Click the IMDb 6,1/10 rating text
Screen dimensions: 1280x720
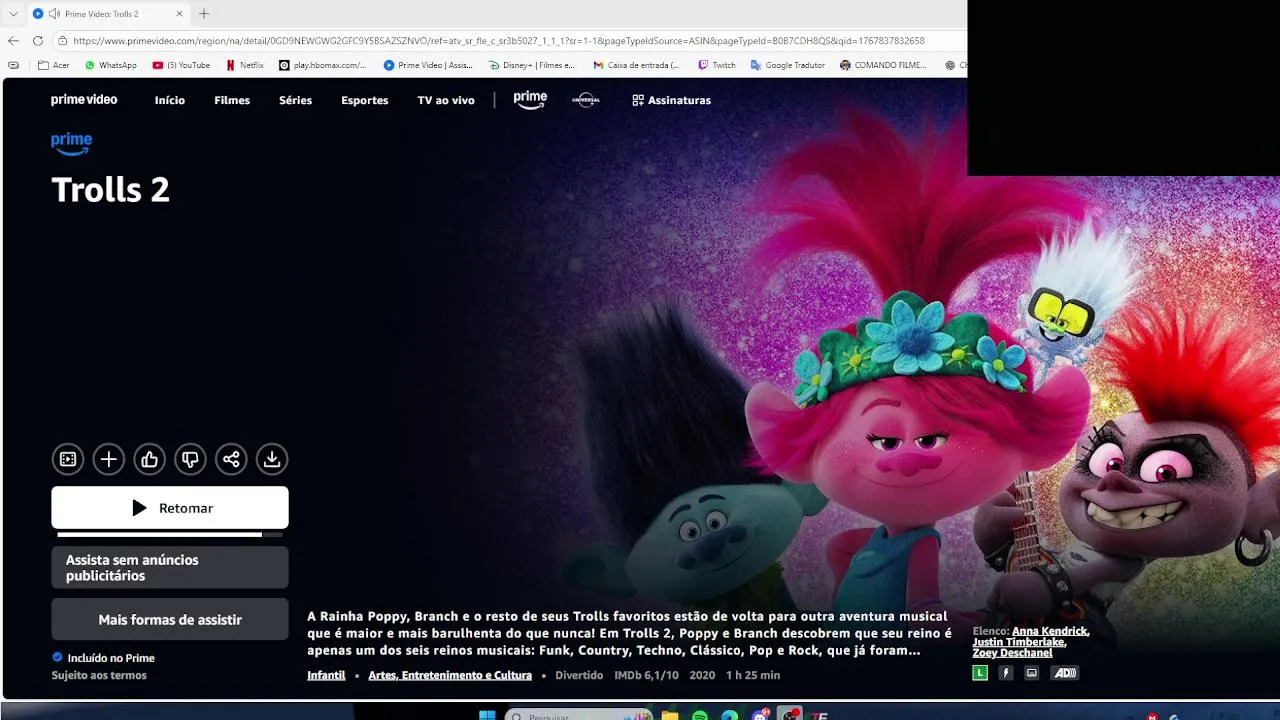[646, 675]
